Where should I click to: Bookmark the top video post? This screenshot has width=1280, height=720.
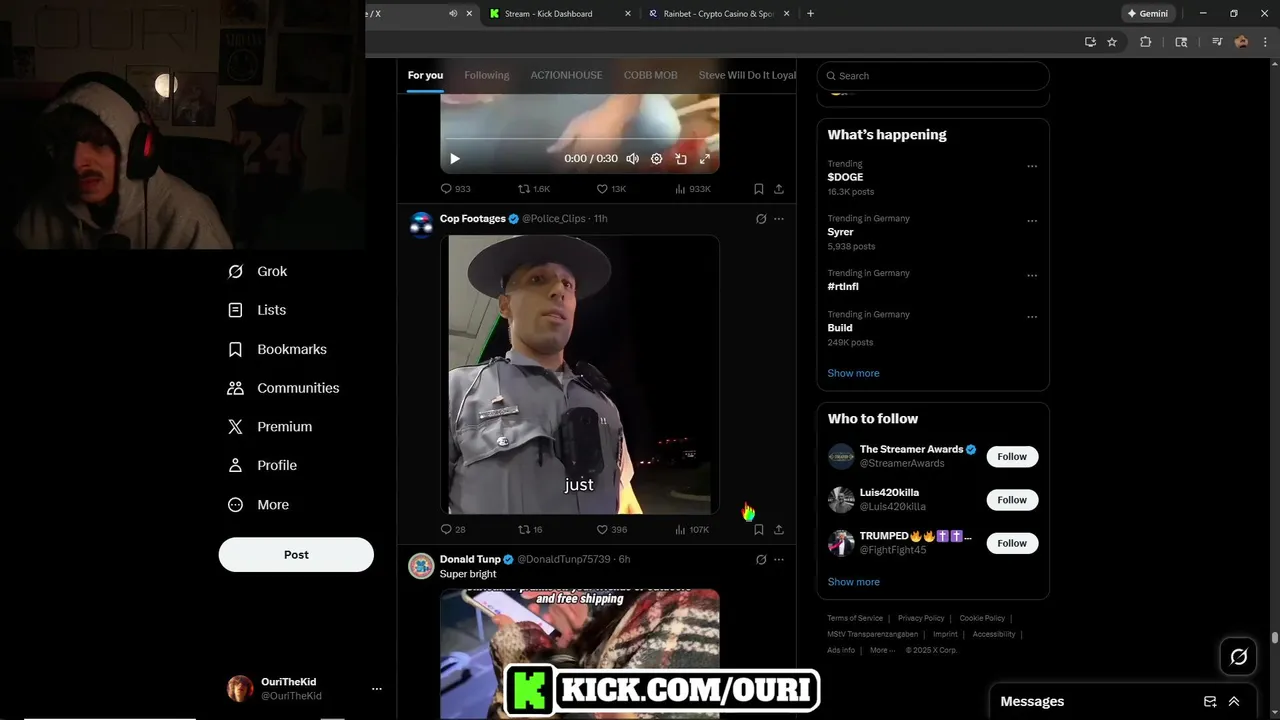[759, 189]
